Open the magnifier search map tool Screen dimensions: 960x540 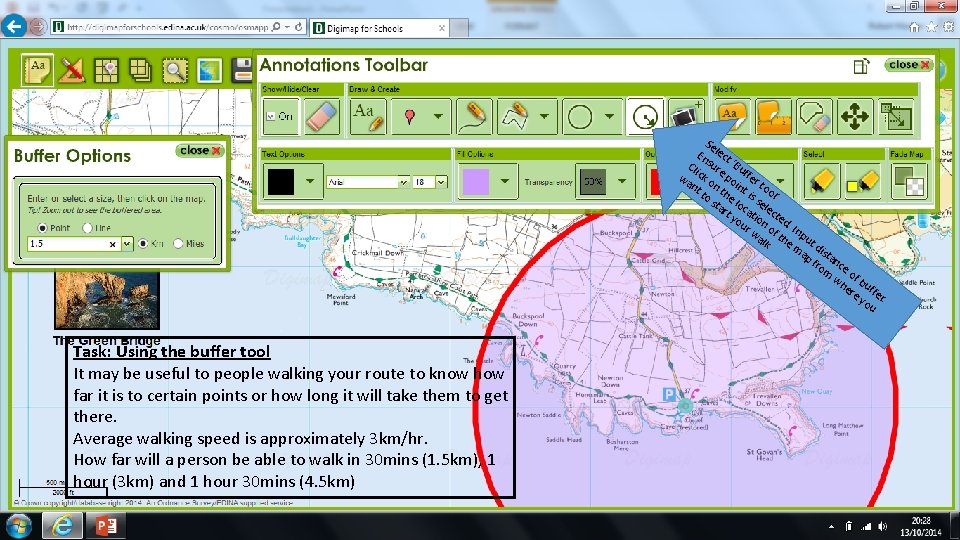click(x=175, y=71)
